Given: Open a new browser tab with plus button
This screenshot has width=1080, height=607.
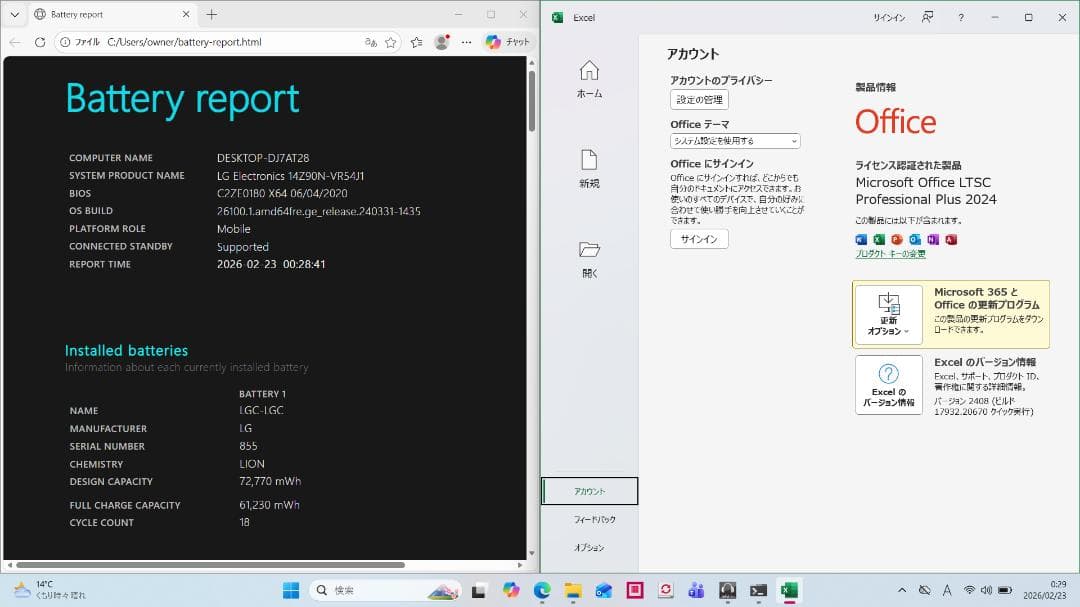Looking at the screenshot, I should coord(212,14).
